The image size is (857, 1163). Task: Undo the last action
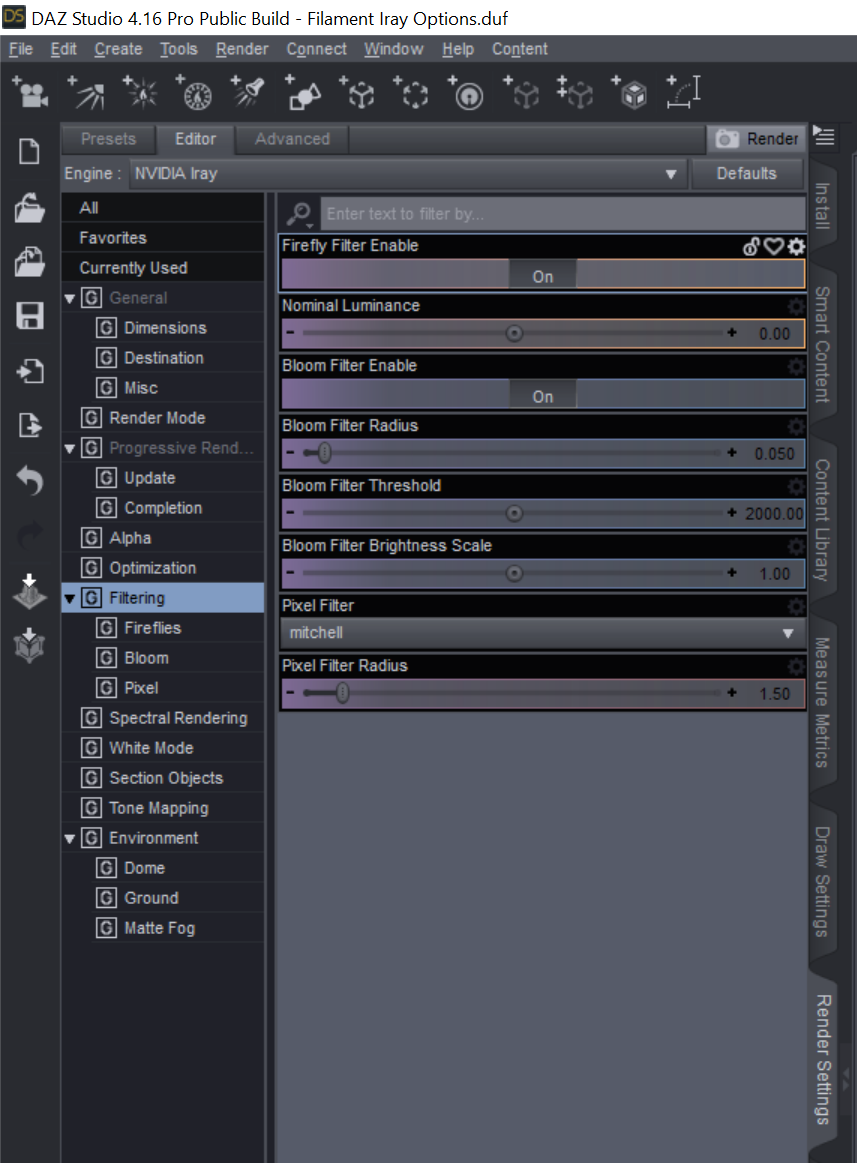tap(30, 480)
